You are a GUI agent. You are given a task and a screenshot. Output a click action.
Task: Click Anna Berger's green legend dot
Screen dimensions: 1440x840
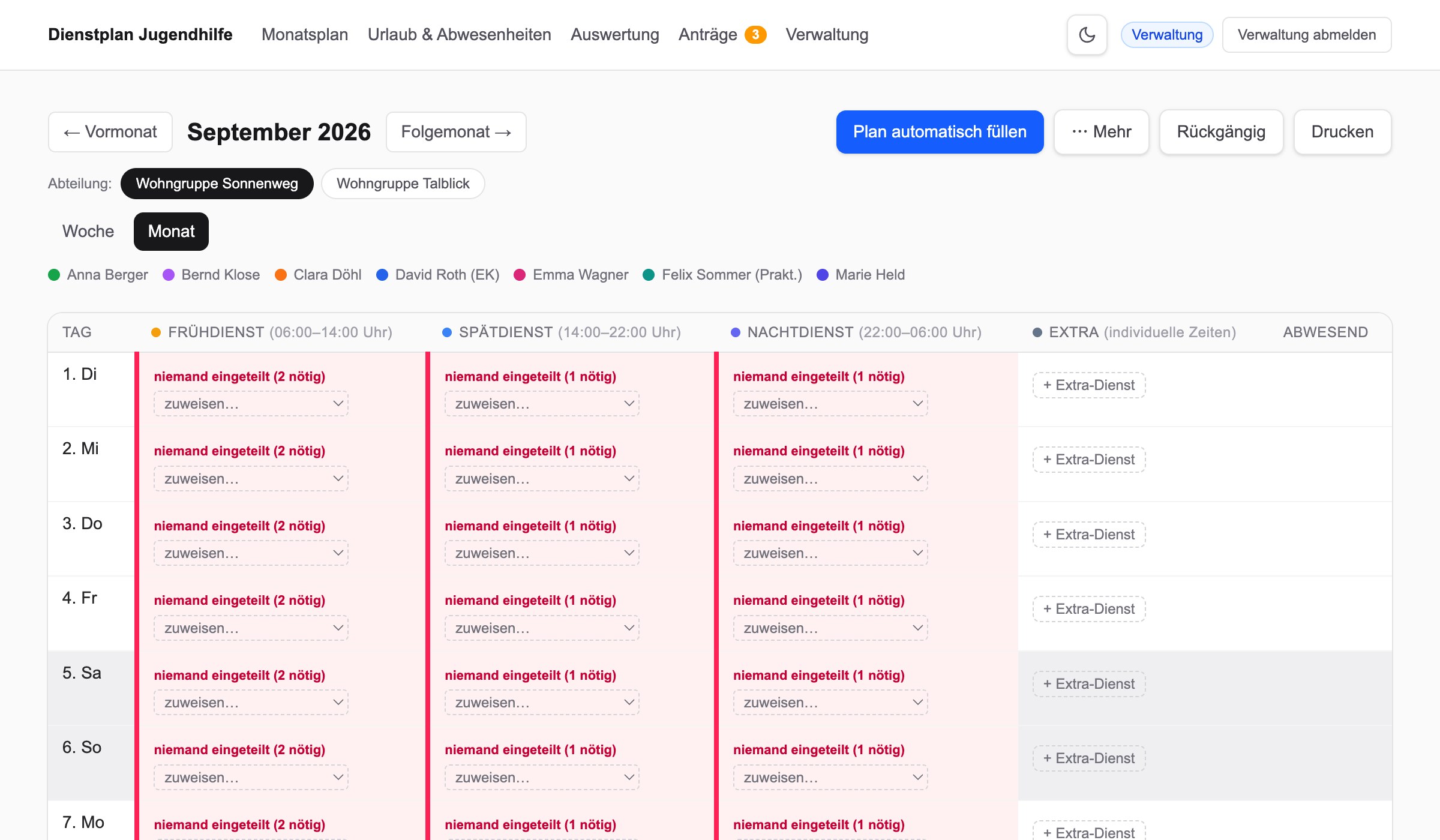54,275
